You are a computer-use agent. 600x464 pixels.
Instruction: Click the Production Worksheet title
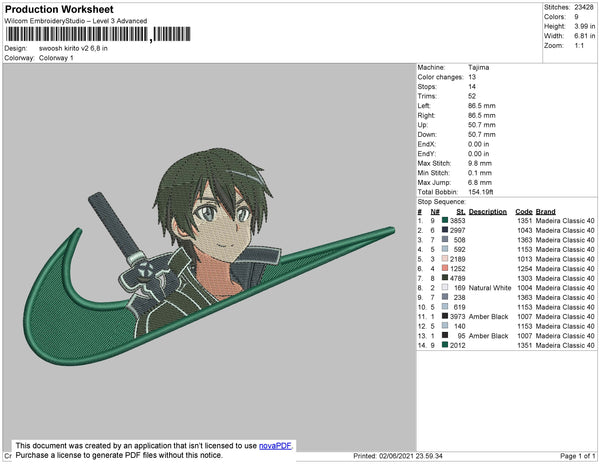tap(59, 10)
